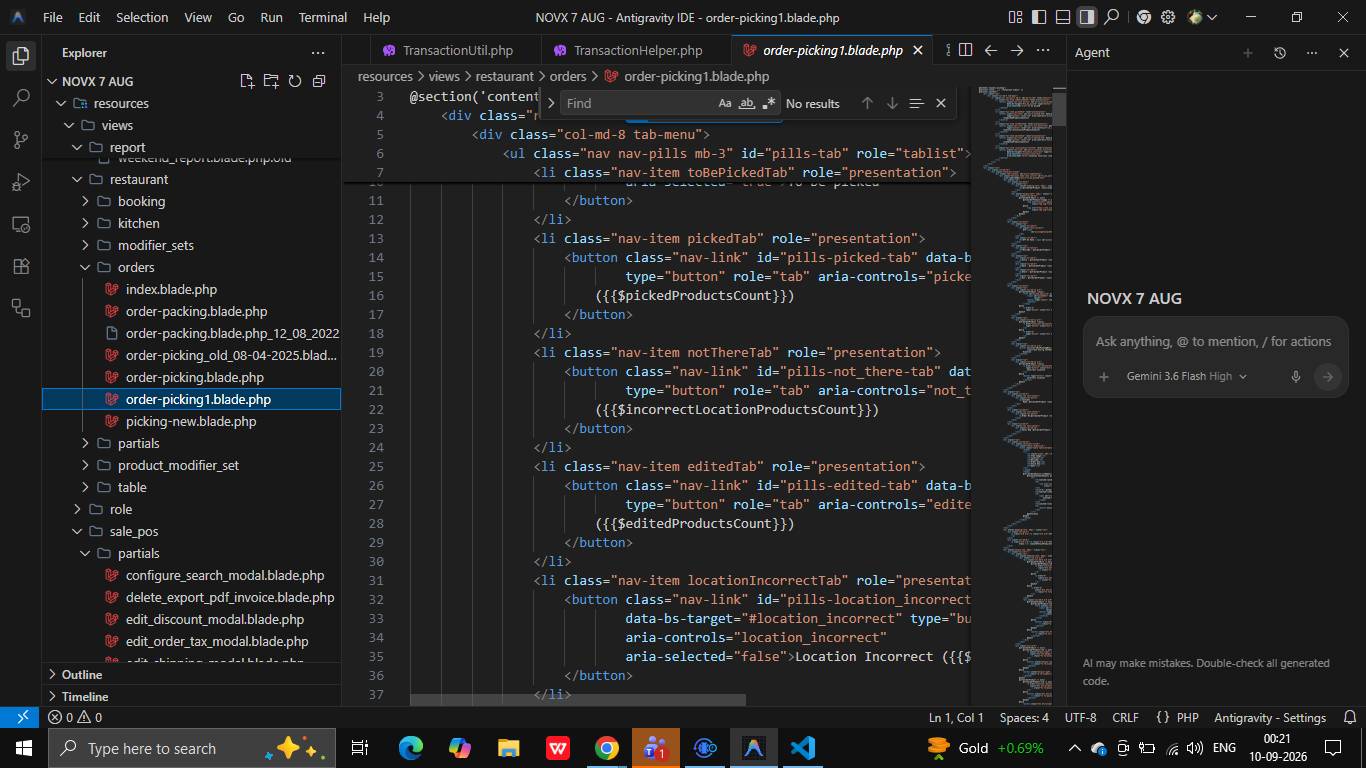Click Antigravity - Settings in status bar
1366x768 pixels.
point(1270,717)
